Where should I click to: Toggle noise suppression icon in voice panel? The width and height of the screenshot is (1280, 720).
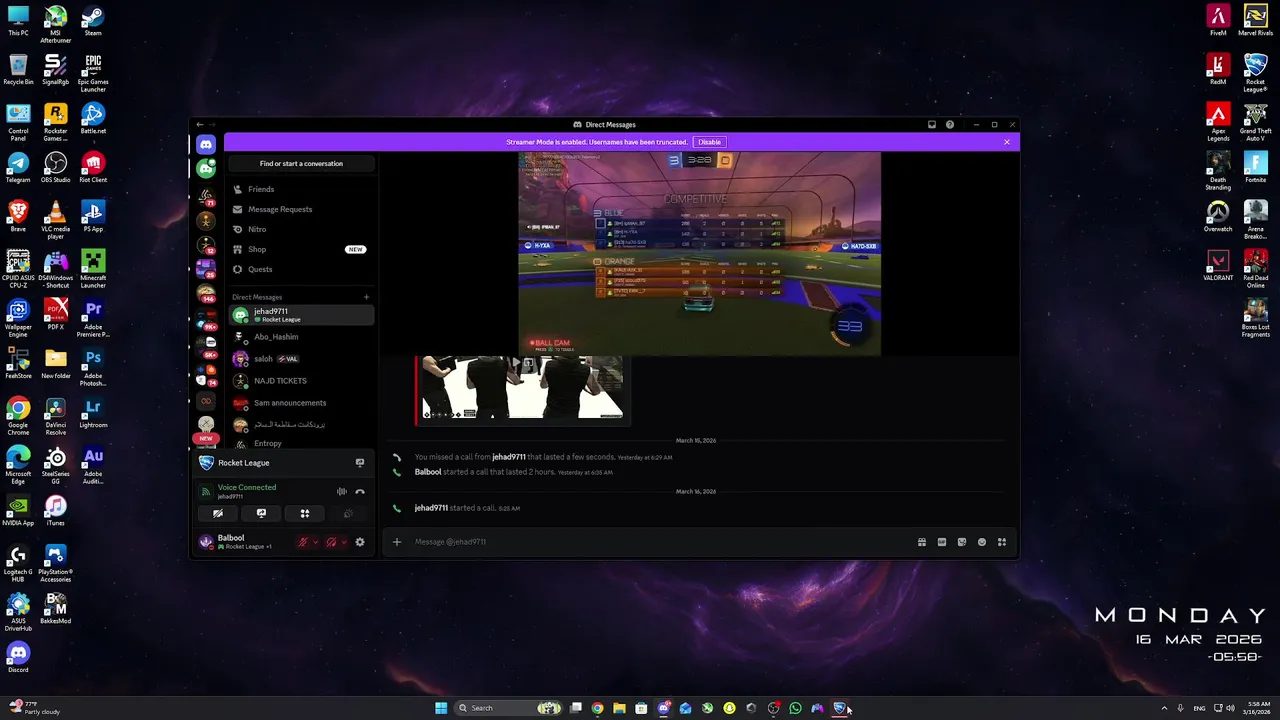[x=342, y=491]
